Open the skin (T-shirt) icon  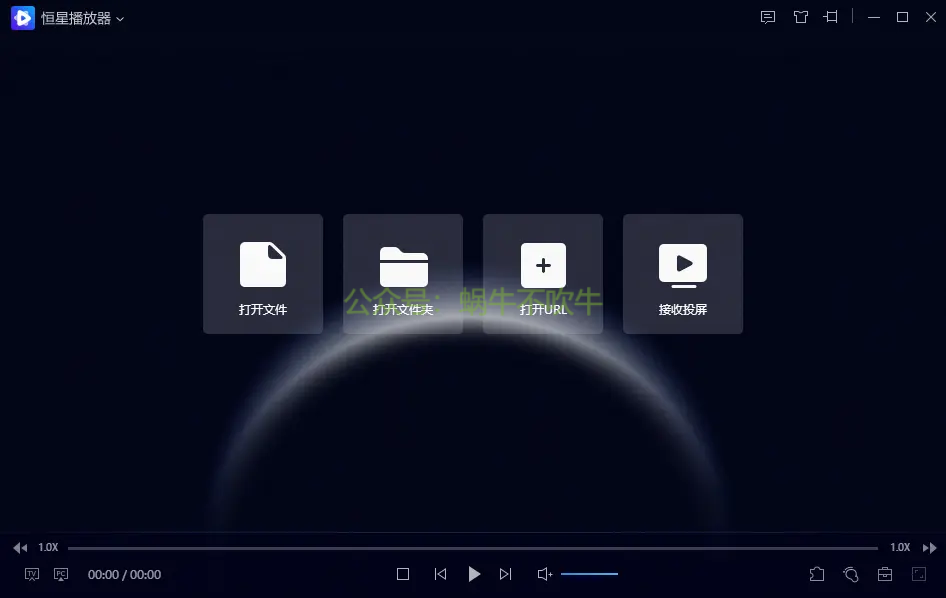(x=800, y=17)
